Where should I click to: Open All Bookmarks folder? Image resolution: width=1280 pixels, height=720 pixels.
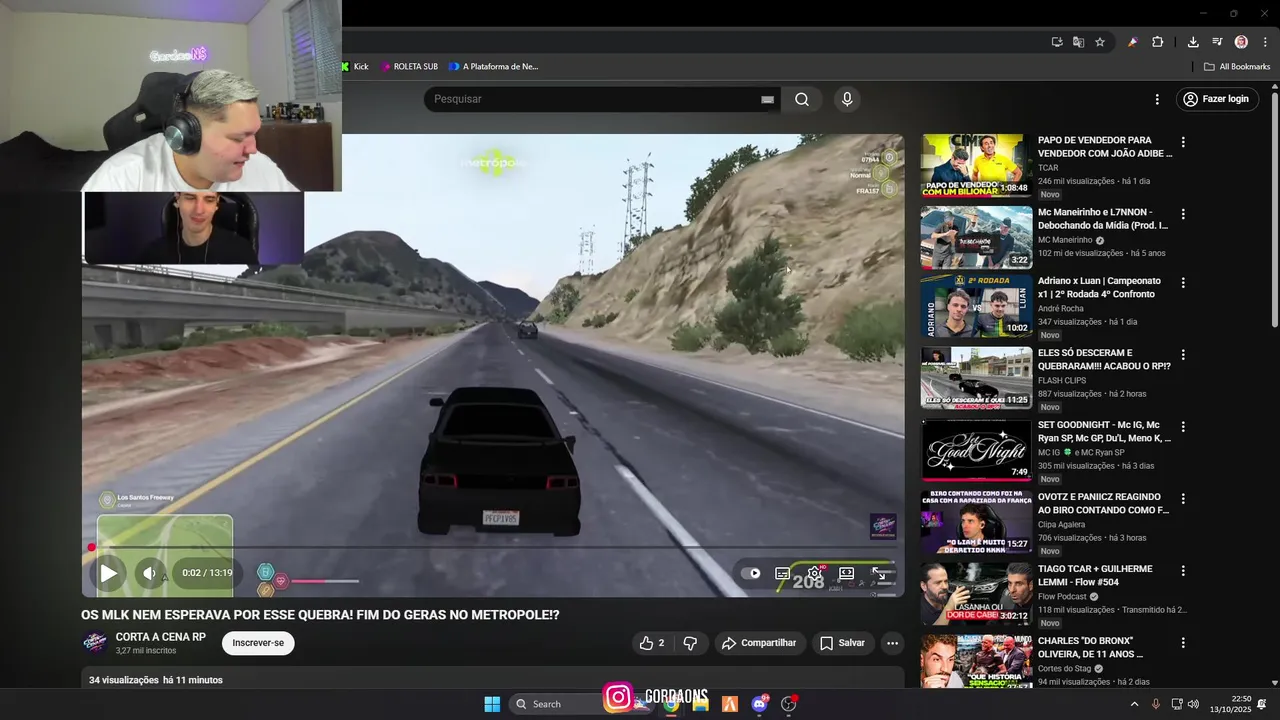[1237, 67]
